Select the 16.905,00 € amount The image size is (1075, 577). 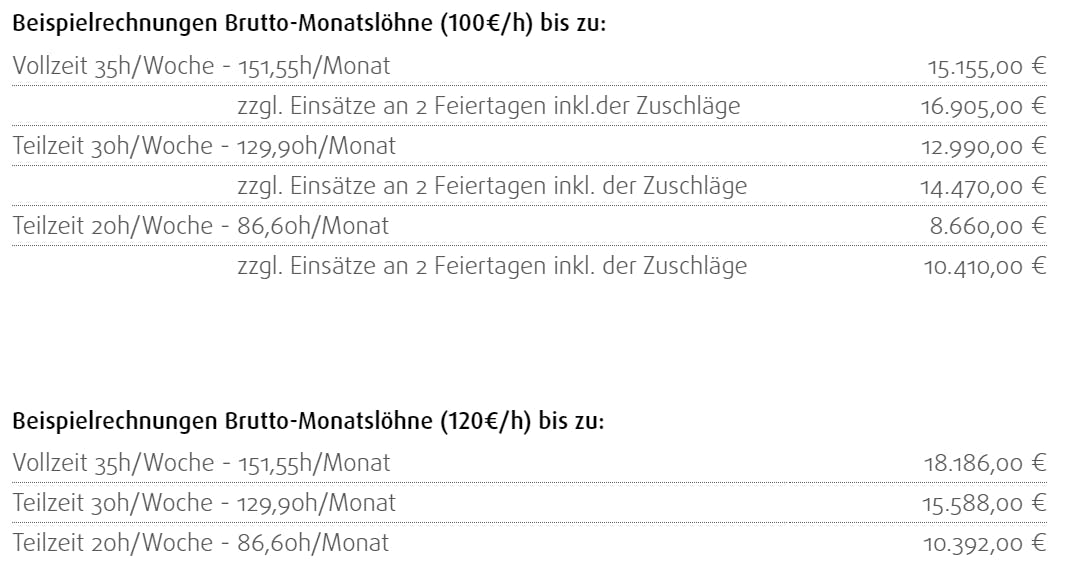(x=983, y=107)
